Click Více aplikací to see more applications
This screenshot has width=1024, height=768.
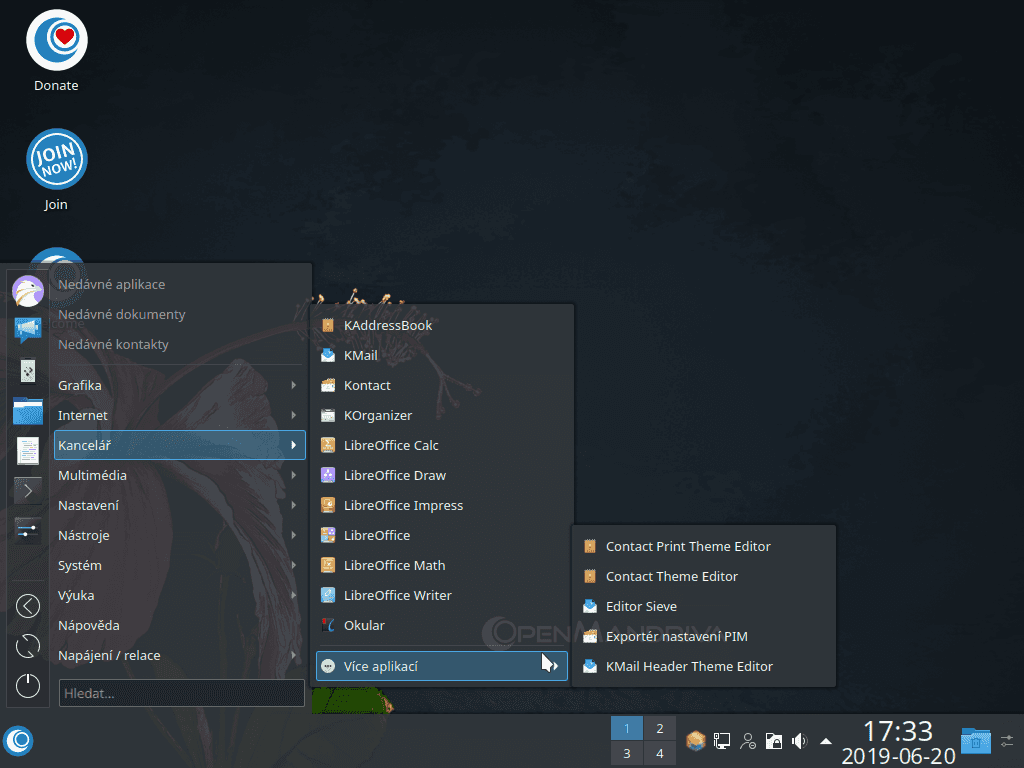(x=441, y=665)
